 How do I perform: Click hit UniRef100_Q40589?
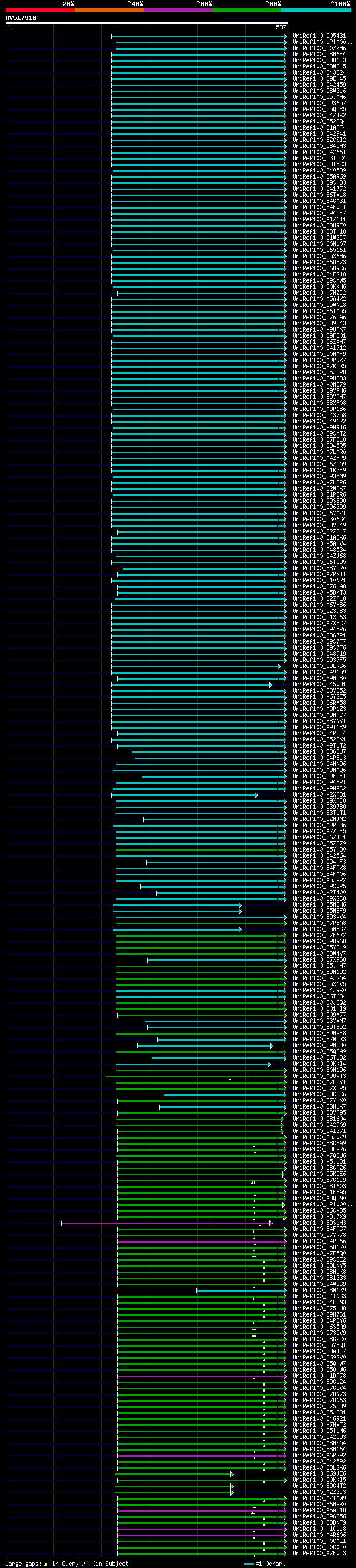point(319,170)
